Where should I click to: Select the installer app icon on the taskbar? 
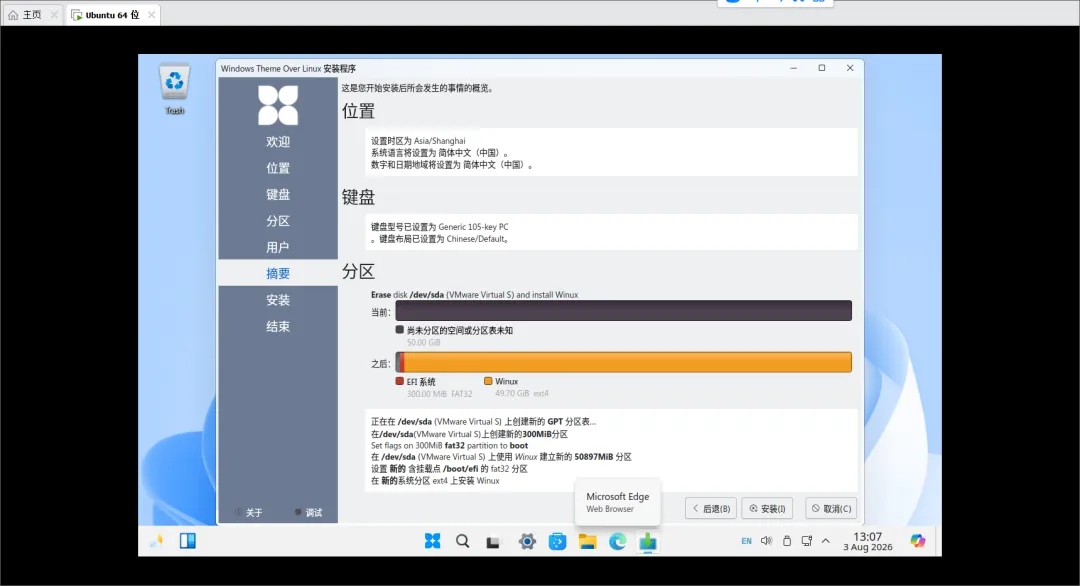click(x=647, y=541)
